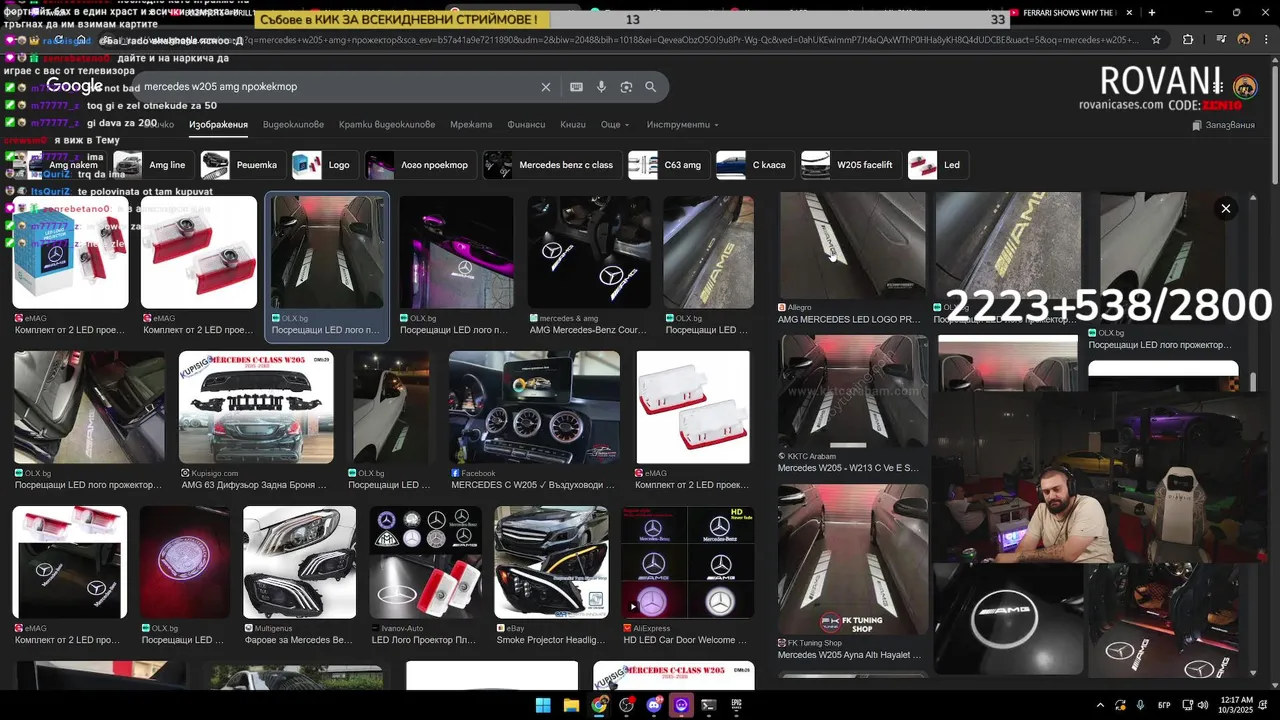
Task: Open FK Tuning Shop Mercedes W205 Ayna result
Action: tap(852, 560)
